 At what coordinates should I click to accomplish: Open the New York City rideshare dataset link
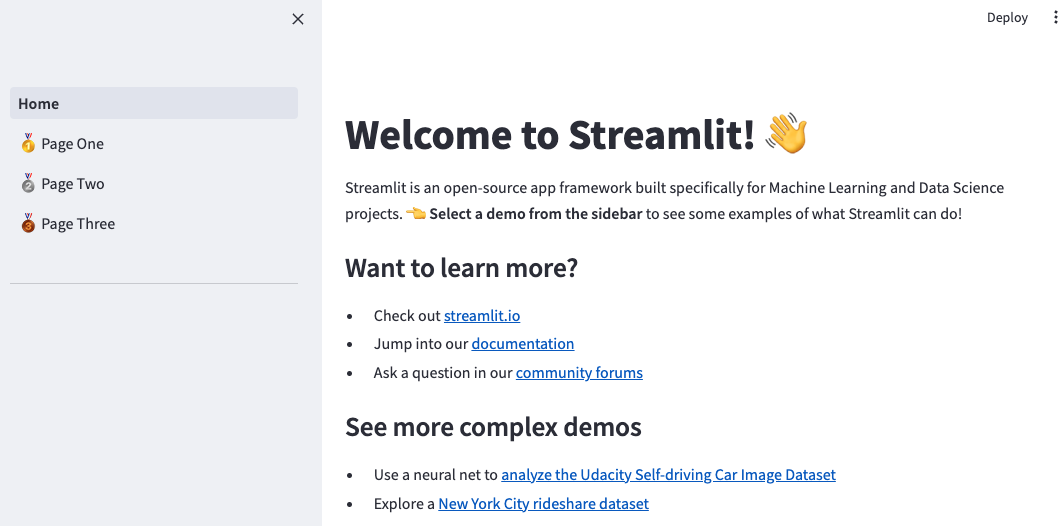(543, 504)
